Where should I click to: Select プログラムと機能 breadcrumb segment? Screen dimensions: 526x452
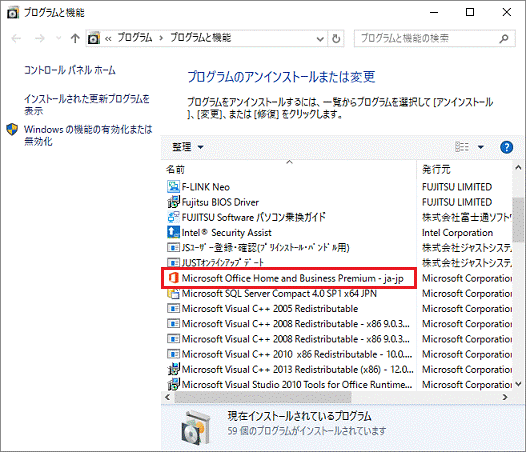[201, 38]
